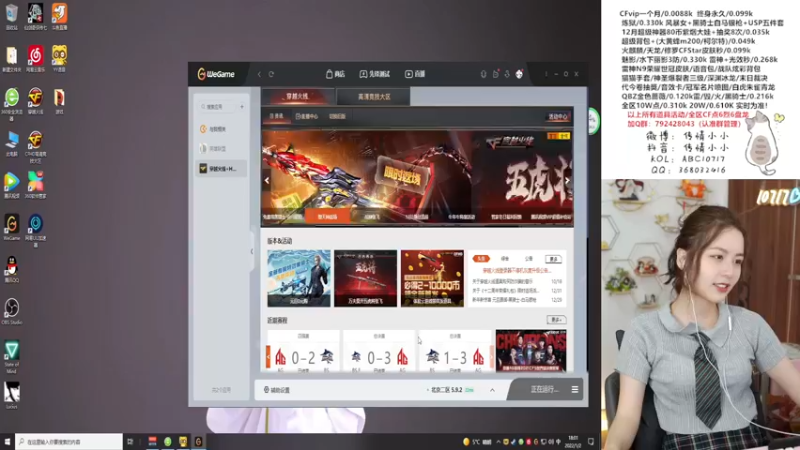The image size is (800, 450).
Task: Open the second sidebar item with white icon
Action: tap(220, 148)
